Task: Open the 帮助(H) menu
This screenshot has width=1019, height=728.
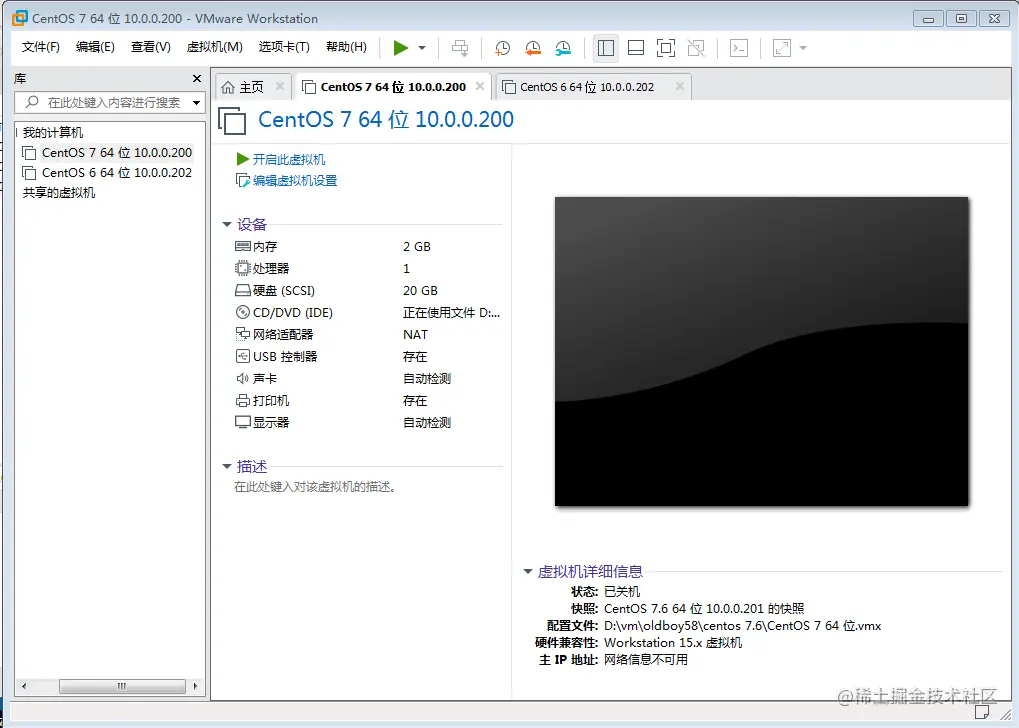Action: (346, 47)
